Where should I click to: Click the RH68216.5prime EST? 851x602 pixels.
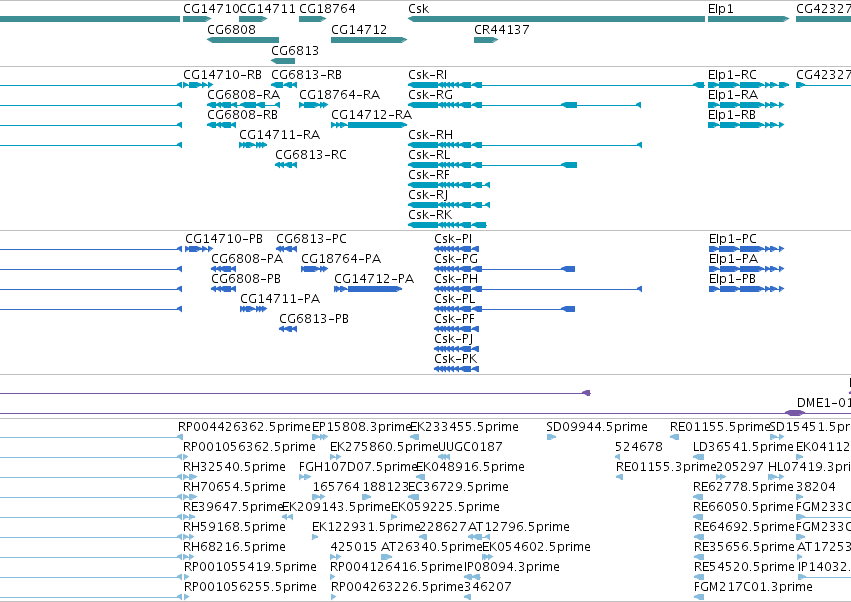click(234, 547)
